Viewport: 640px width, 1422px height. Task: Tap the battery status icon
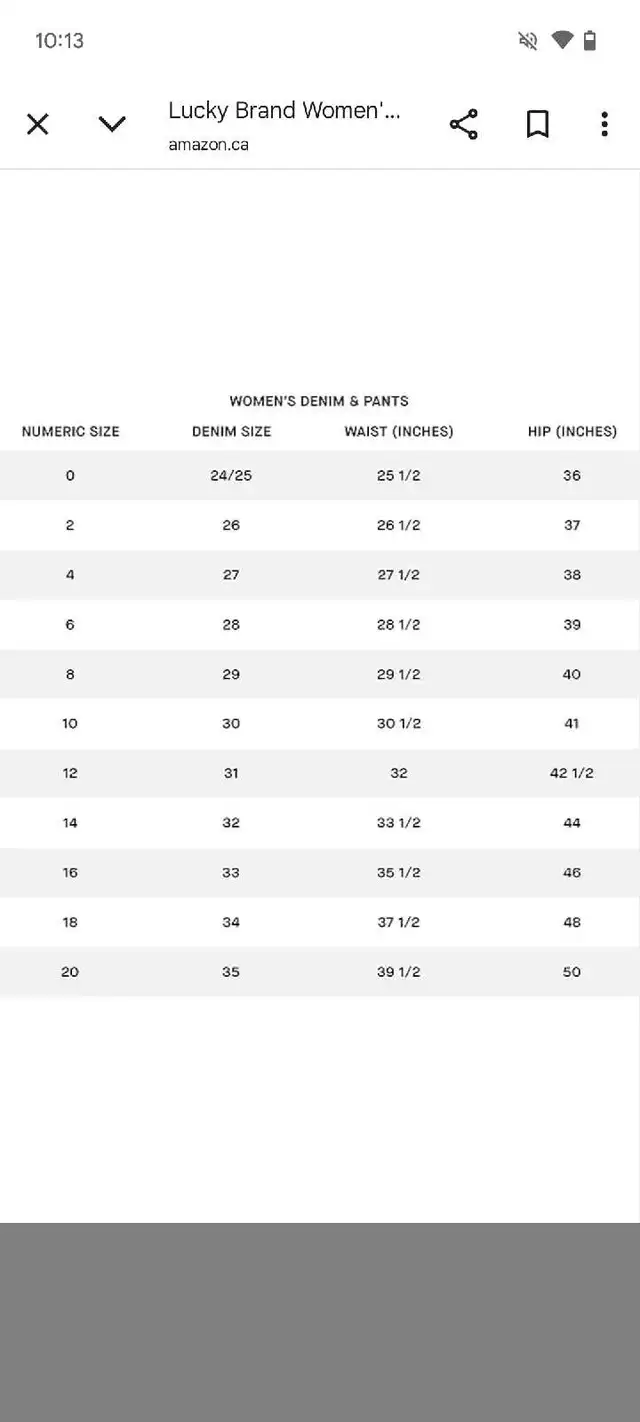point(590,40)
